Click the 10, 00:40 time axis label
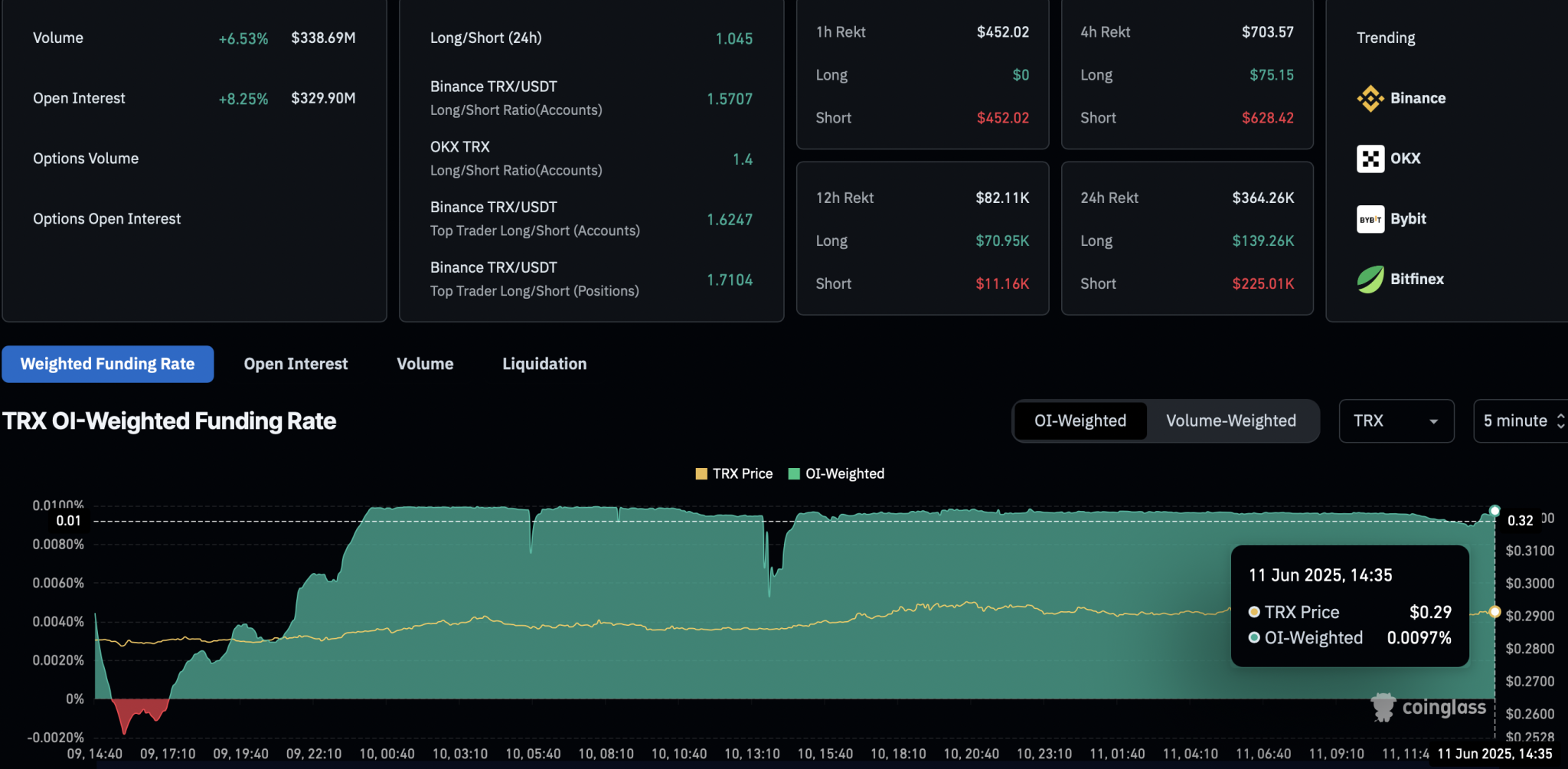The width and height of the screenshot is (1568, 769). click(387, 754)
